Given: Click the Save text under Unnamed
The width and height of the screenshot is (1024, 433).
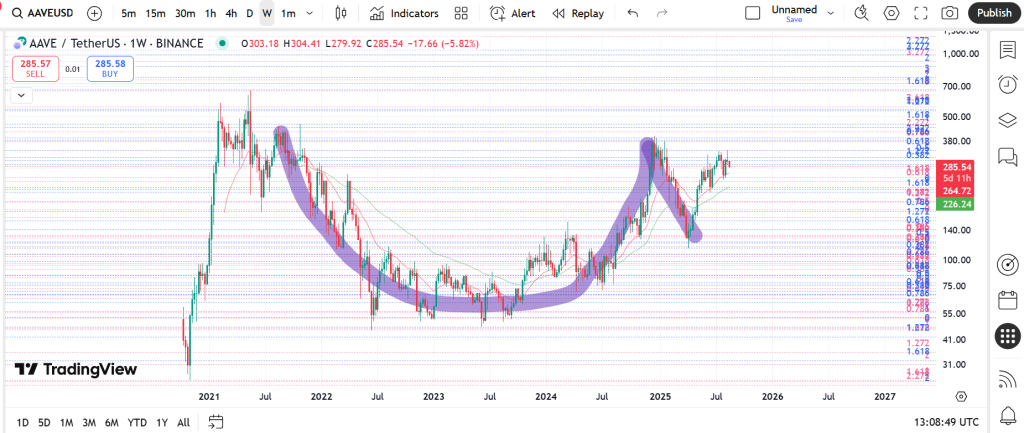Looking at the screenshot, I should click(793, 20).
